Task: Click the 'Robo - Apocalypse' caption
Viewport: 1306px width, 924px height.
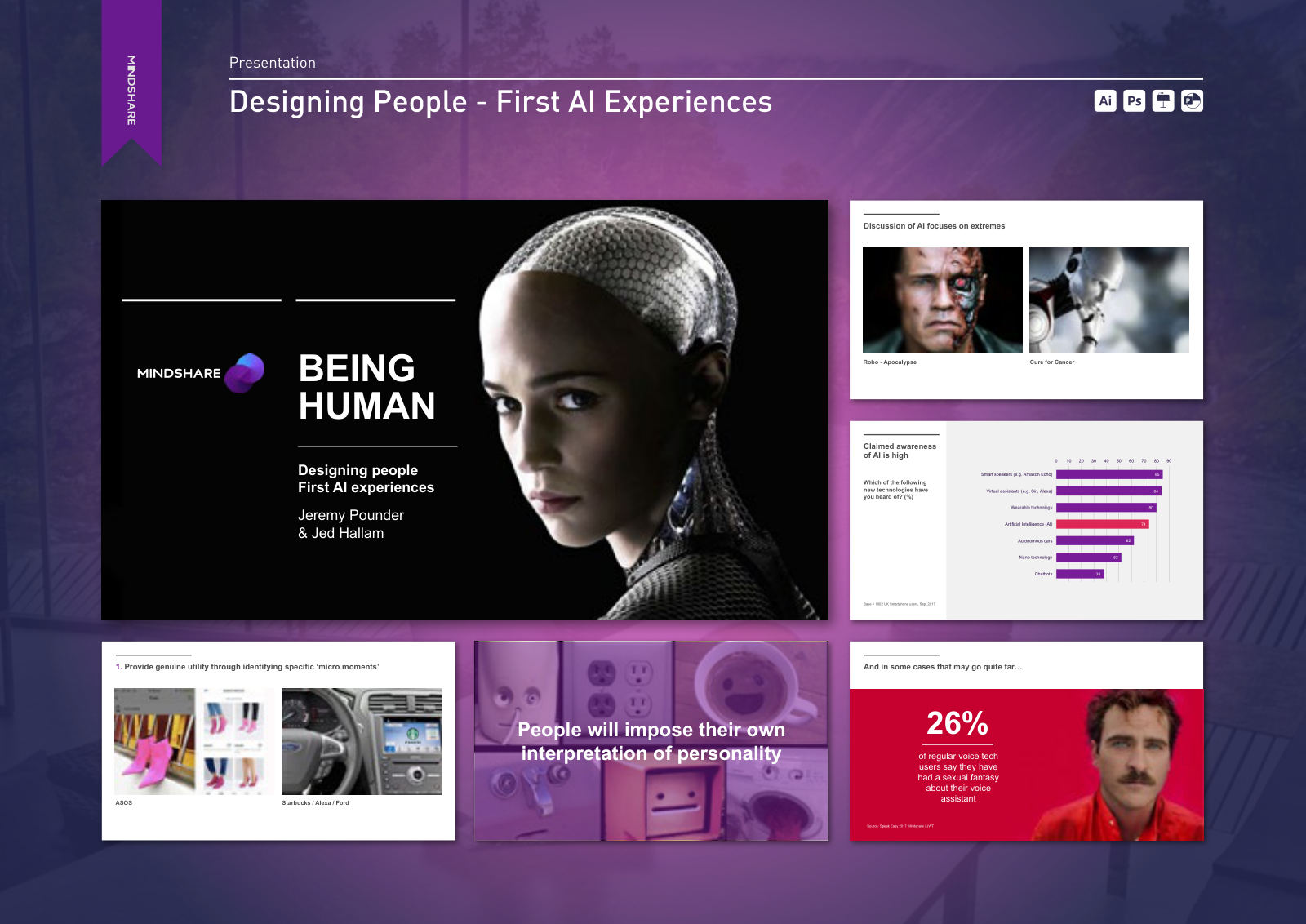Action: 890,362
